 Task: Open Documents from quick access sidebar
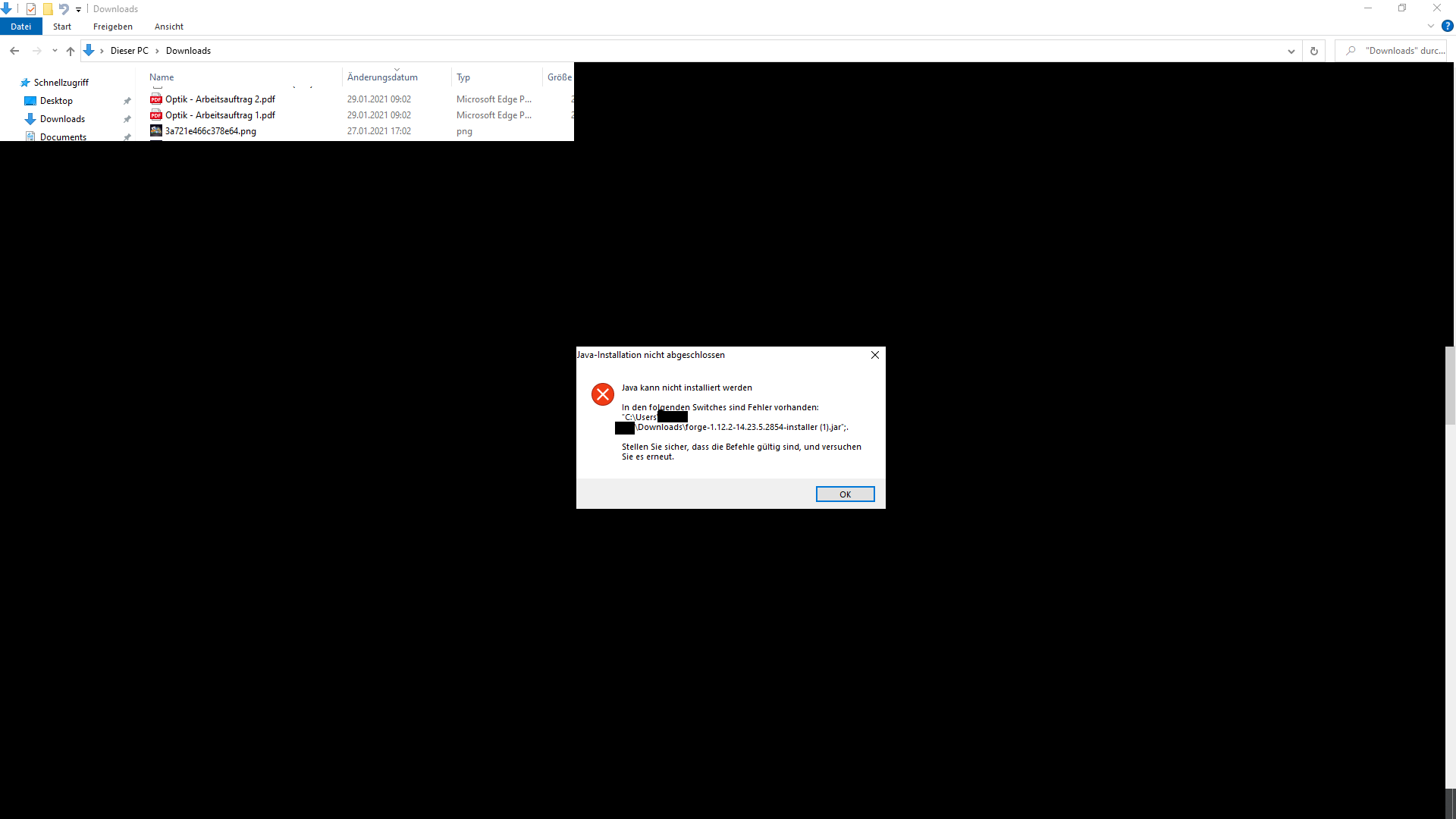pyautogui.click(x=62, y=136)
